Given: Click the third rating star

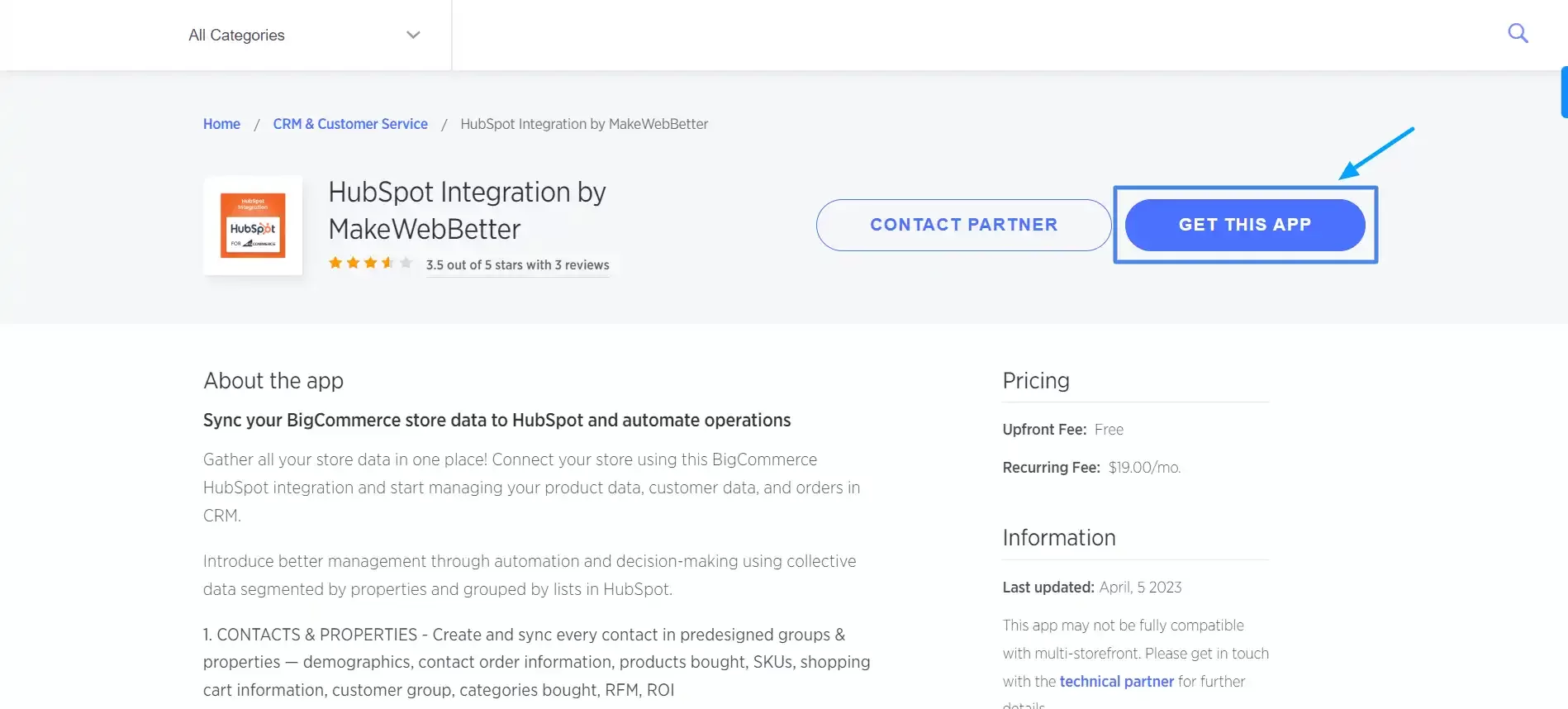Looking at the screenshot, I should pos(370,263).
